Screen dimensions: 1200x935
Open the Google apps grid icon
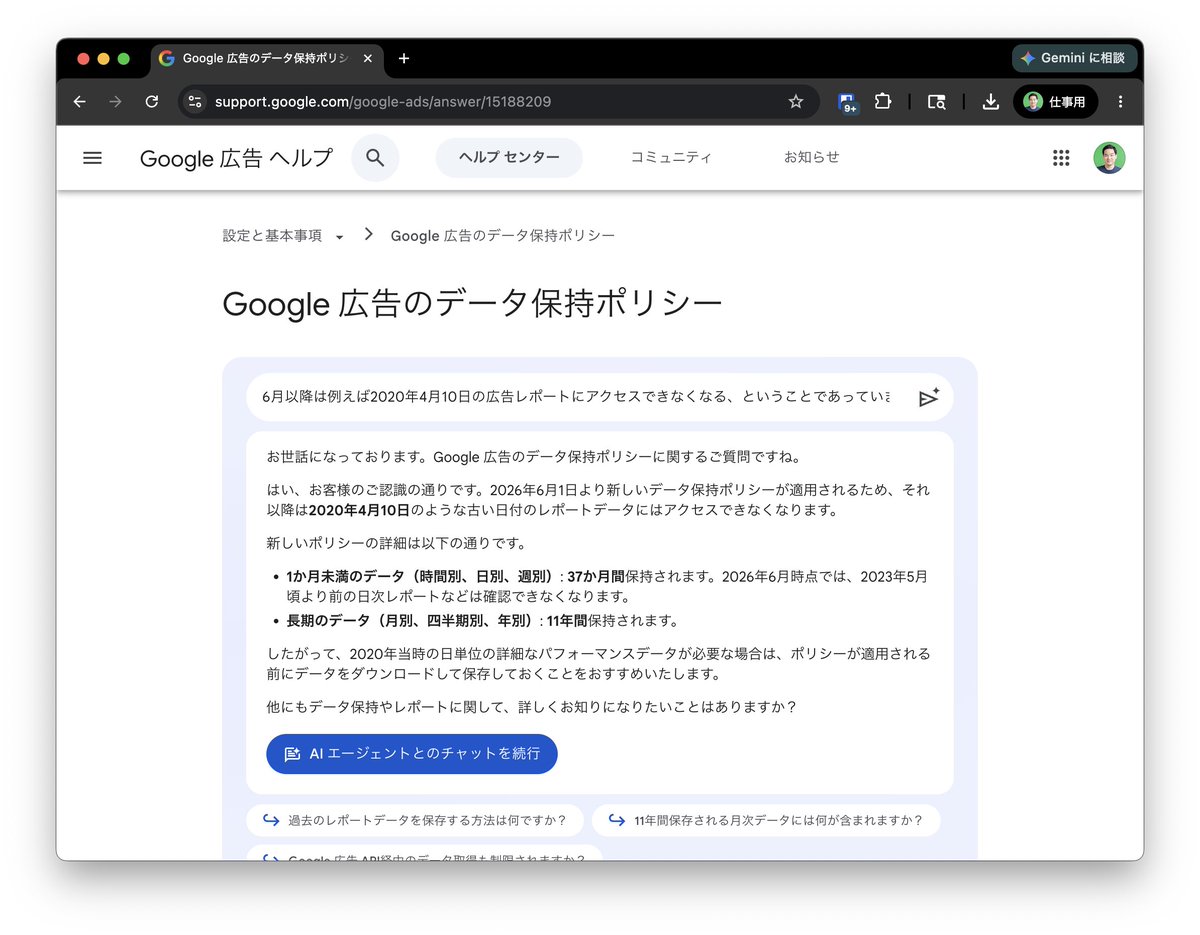pos(1061,157)
